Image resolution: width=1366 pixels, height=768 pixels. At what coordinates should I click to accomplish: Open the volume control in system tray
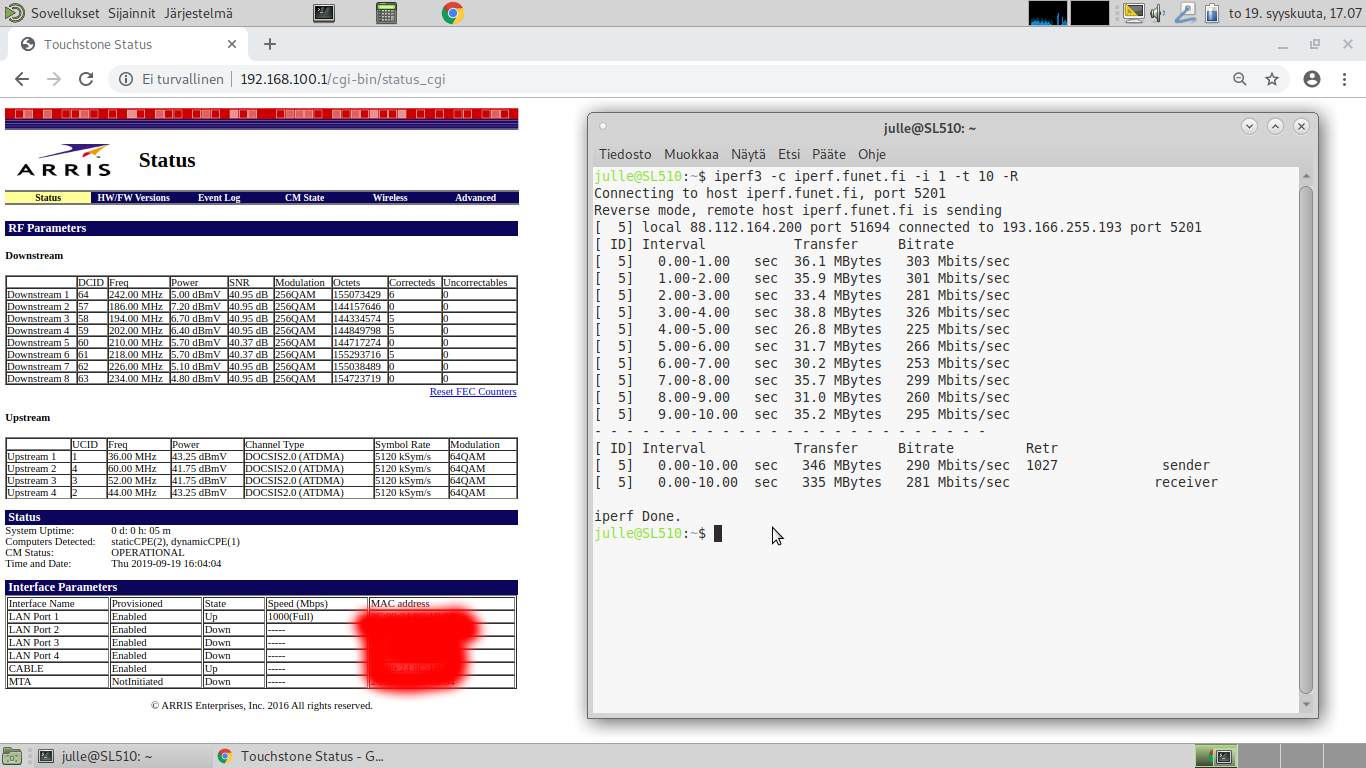[x=1158, y=13]
